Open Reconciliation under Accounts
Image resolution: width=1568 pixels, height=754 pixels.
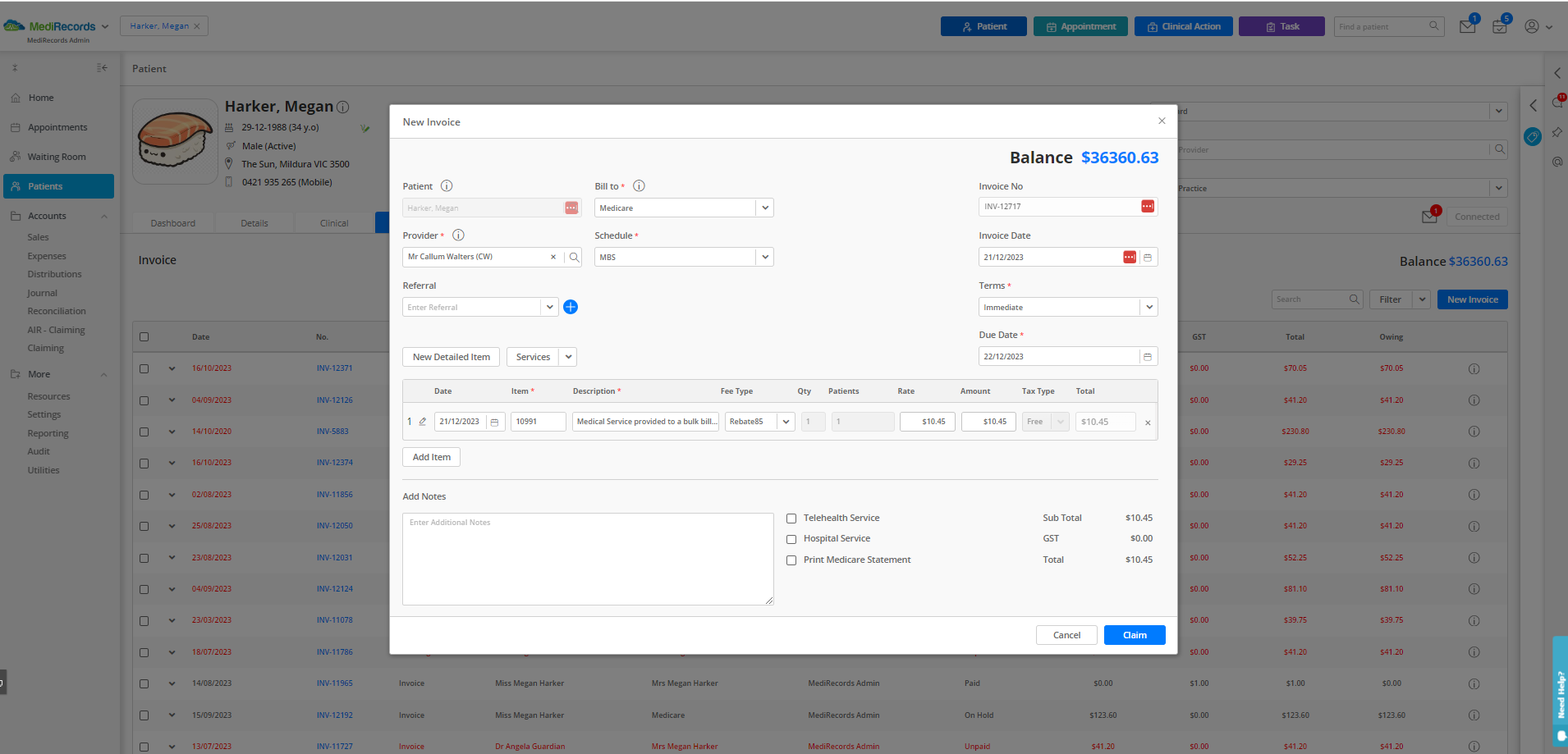(x=57, y=311)
